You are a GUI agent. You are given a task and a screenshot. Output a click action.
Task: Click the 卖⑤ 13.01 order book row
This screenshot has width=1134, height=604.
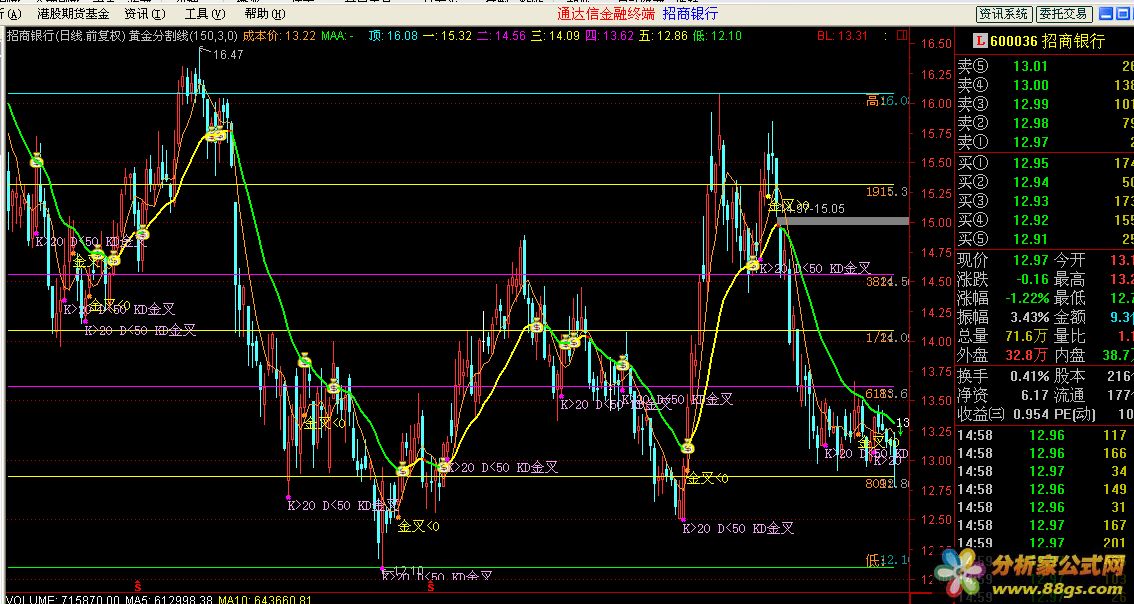[x=1045, y=67]
